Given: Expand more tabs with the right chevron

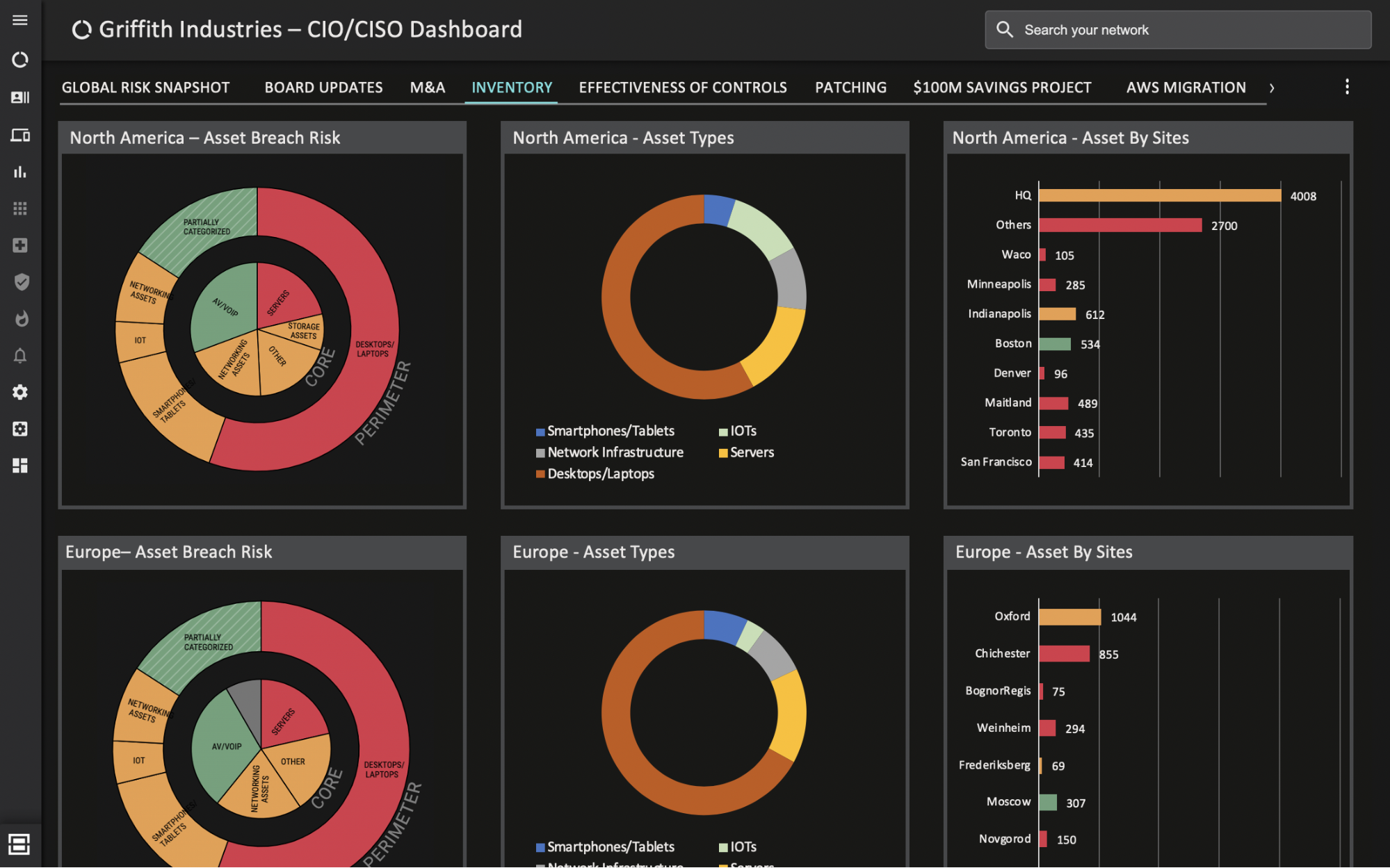Looking at the screenshot, I should click(1272, 88).
